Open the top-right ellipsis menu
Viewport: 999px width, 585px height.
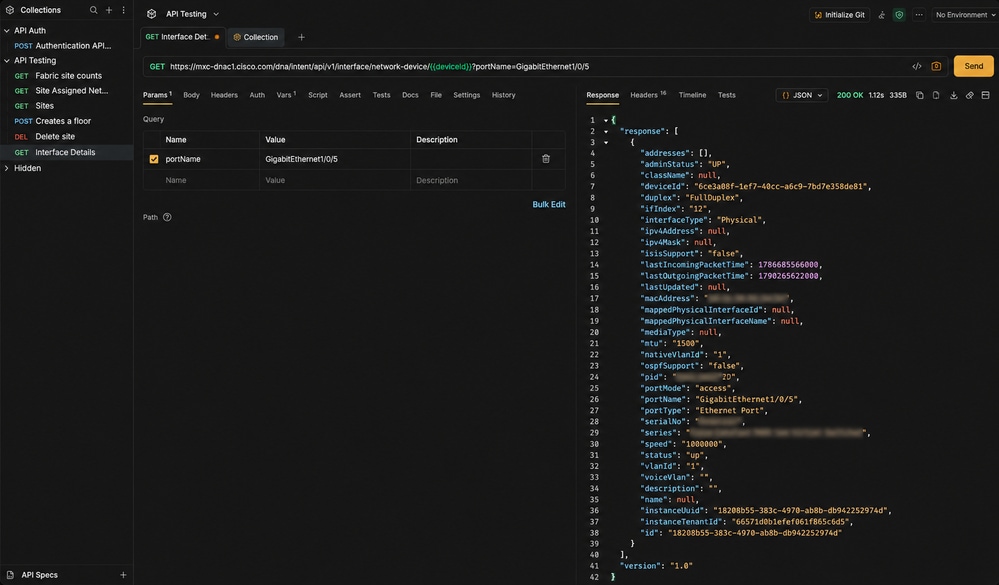point(919,15)
